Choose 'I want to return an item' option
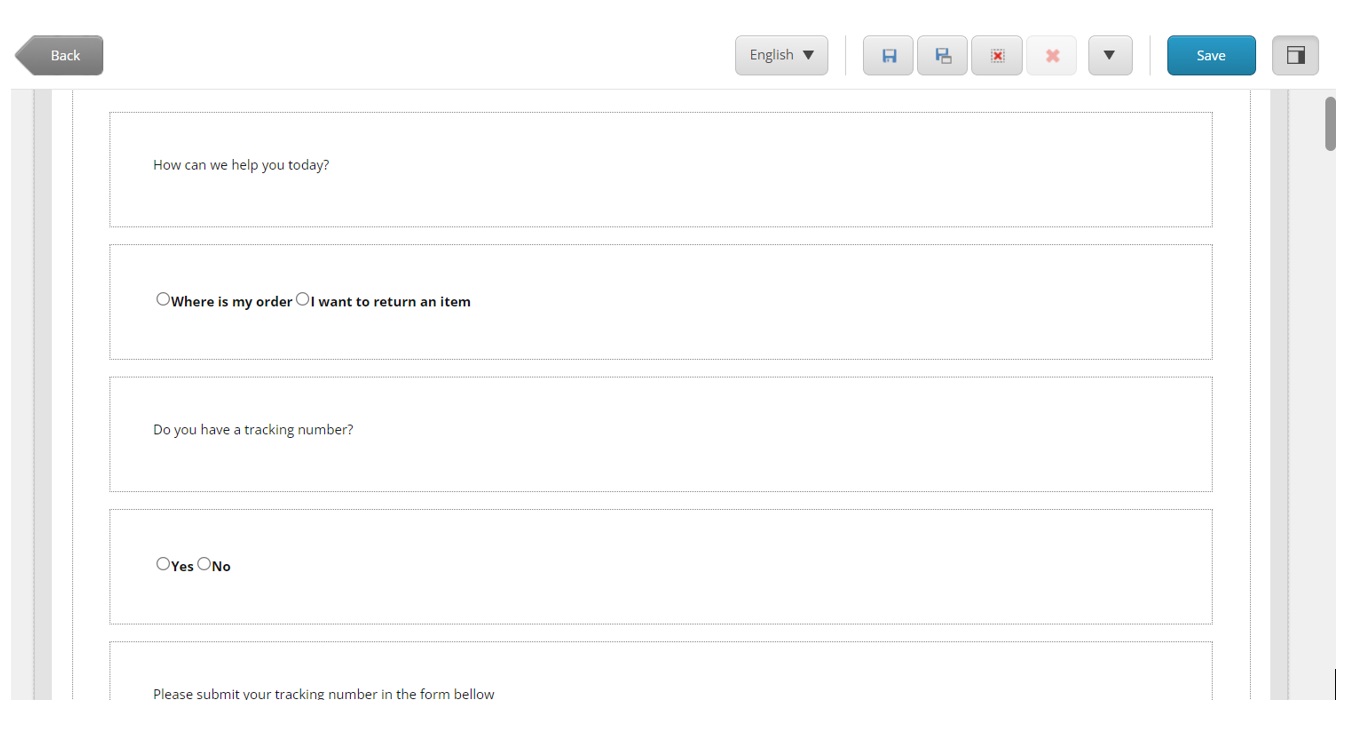Screen dimensions: 1354x729 point(302,298)
